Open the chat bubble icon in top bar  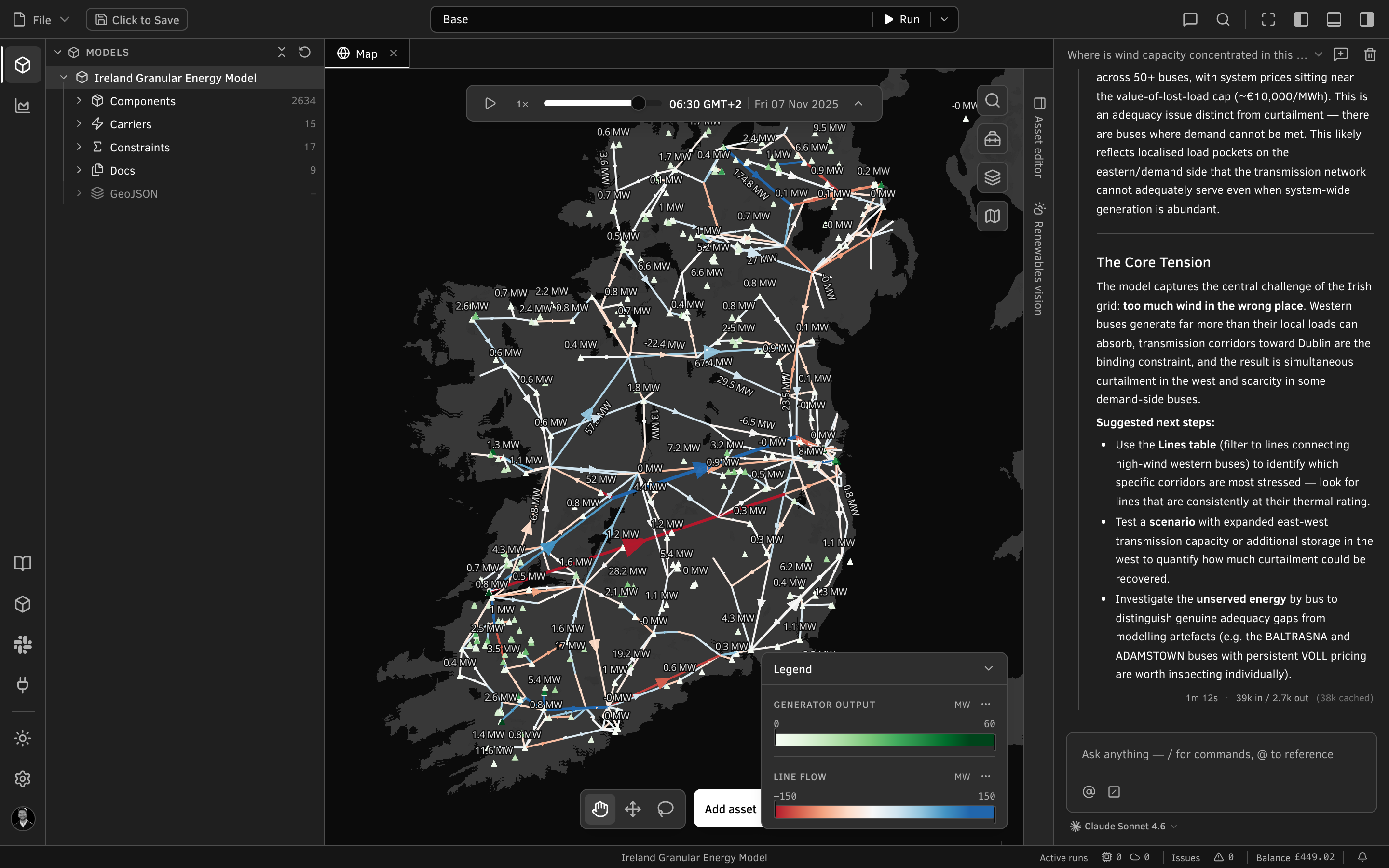tap(1190, 19)
